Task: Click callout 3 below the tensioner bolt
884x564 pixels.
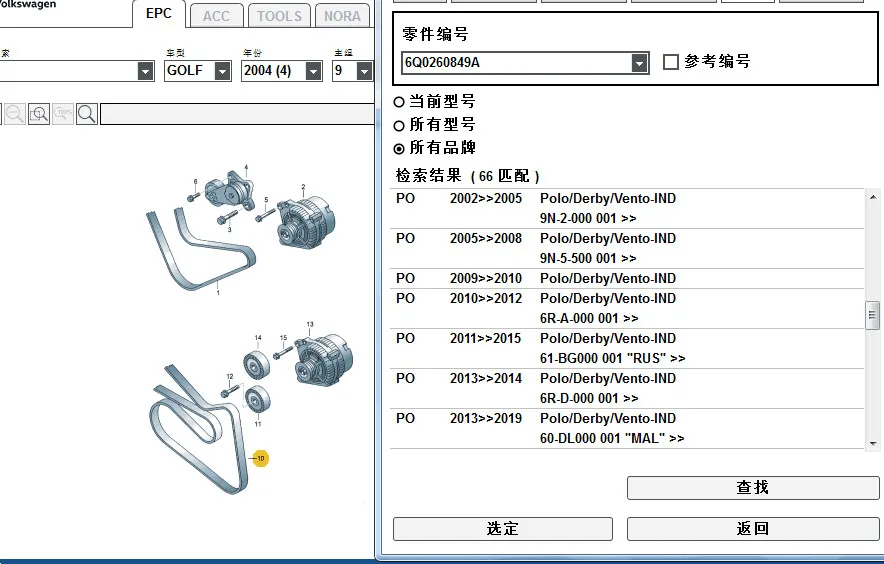Action: coord(229,230)
